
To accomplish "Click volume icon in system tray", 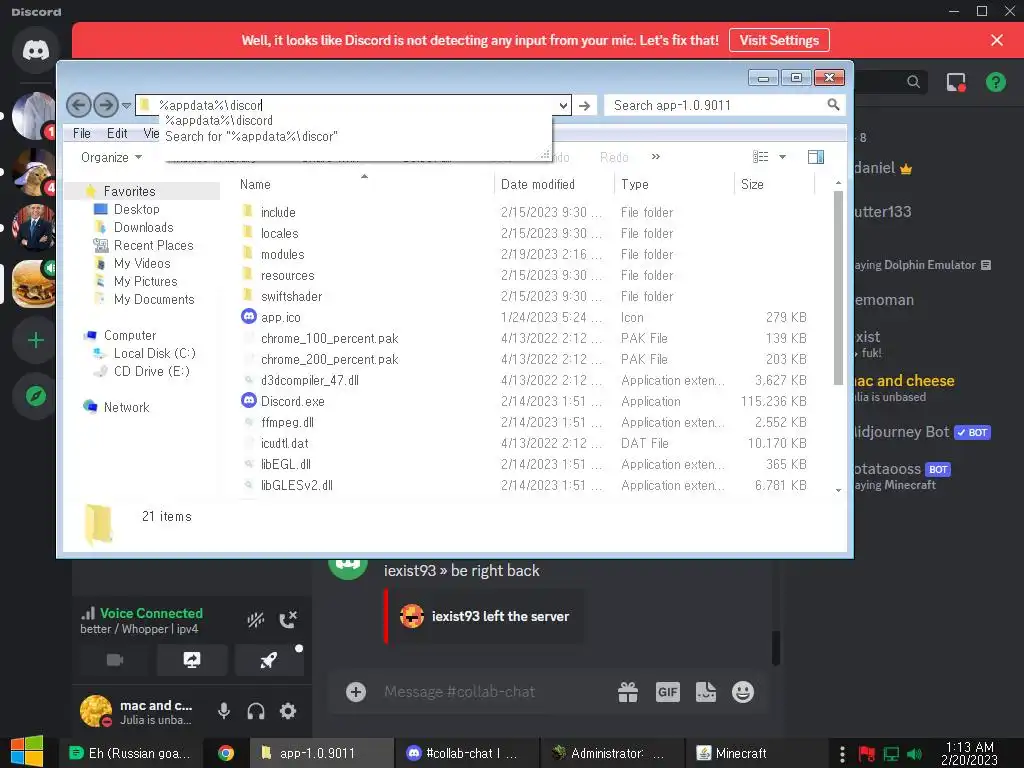I will [x=915, y=754].
